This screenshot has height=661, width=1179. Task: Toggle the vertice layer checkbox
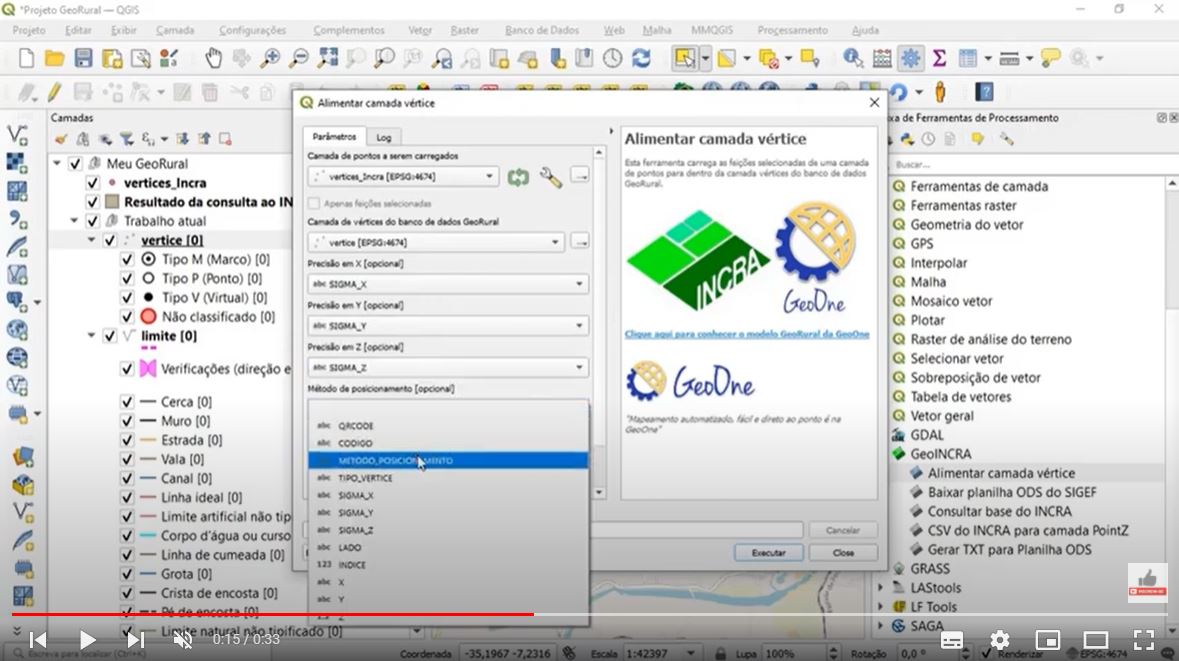coord(110,240)
